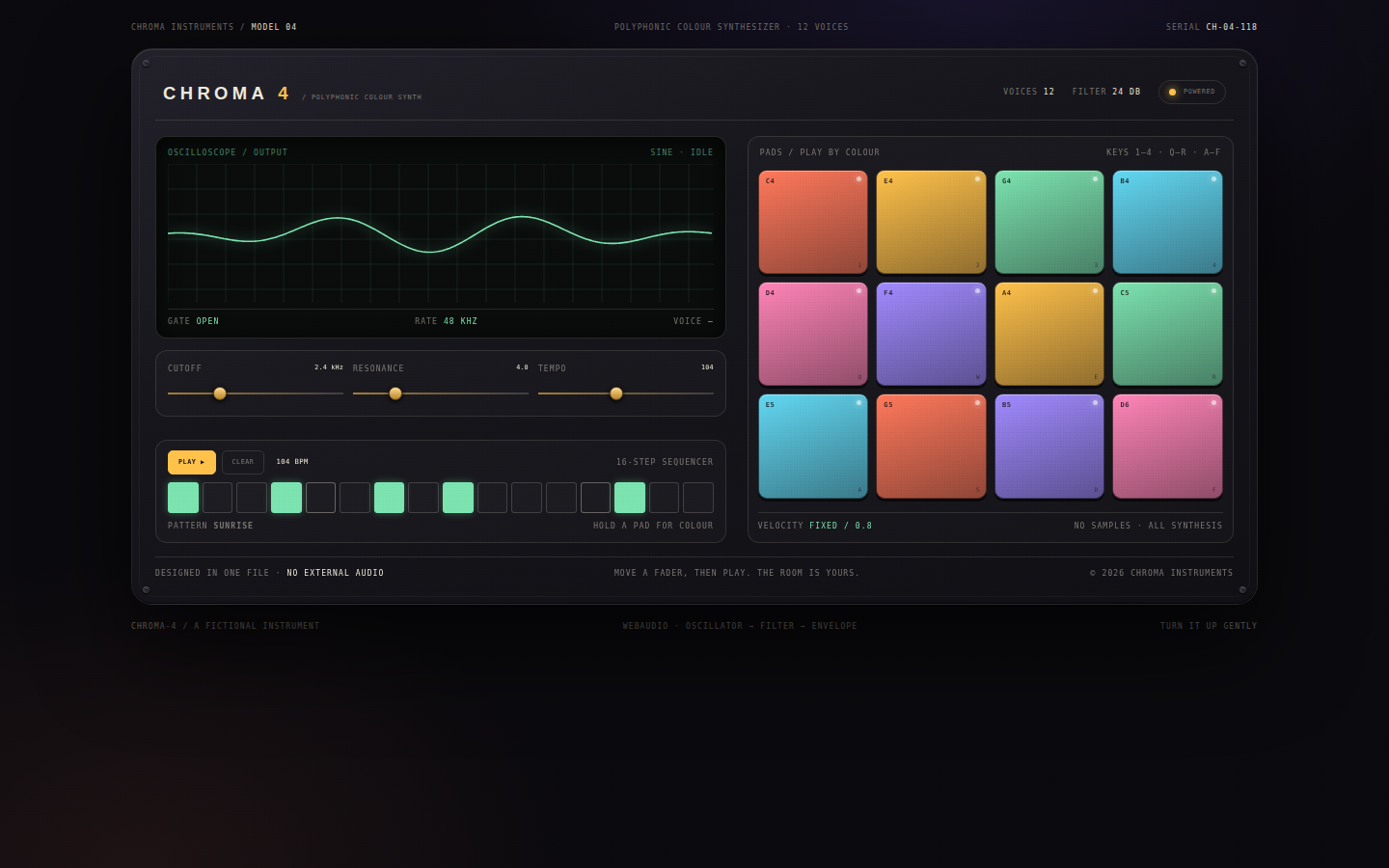Click the 'RATE 48 KHZ' readout

point(446,321)
